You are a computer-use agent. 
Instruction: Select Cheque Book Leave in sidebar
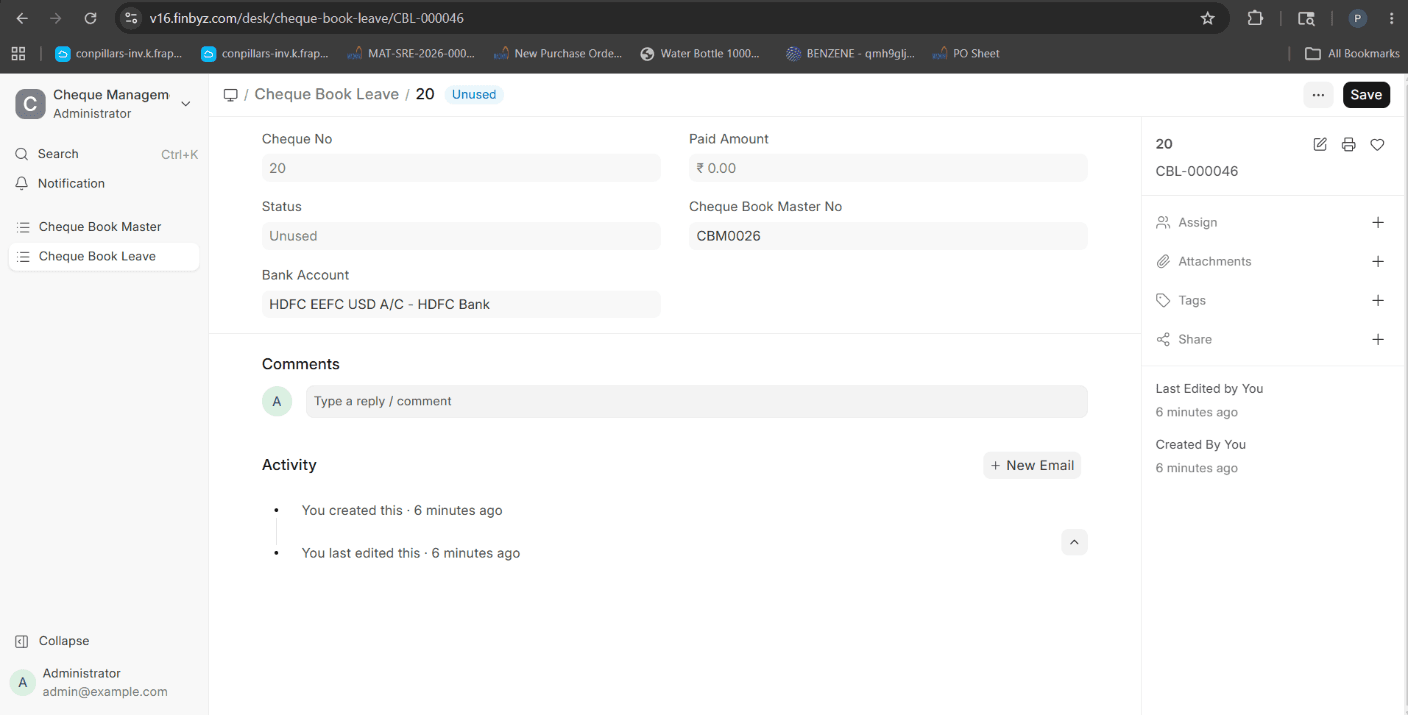click(x=104, y=257)
